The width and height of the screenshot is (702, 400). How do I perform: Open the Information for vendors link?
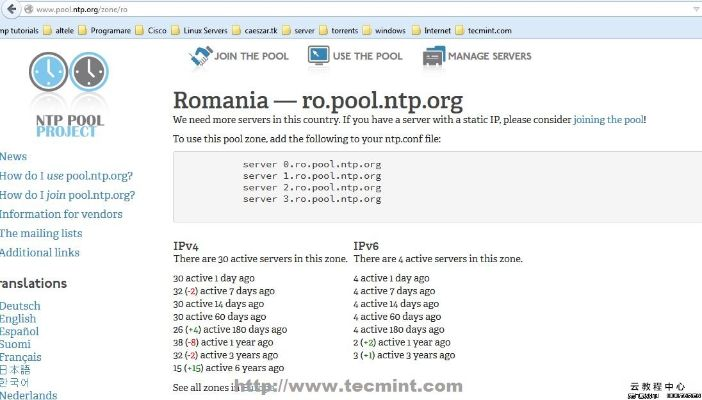(x=61, y=214)
